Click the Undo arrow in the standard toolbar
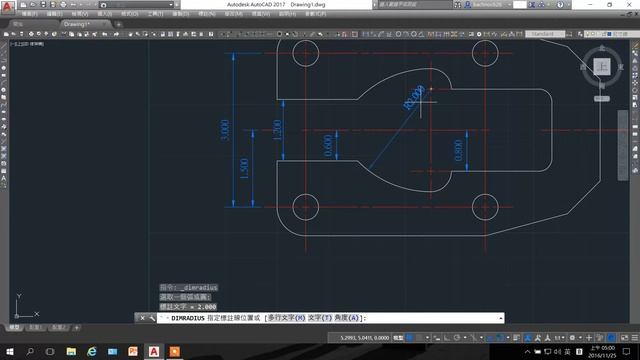Viewport: 640px width, 360px height. click(x=105, y=34)
